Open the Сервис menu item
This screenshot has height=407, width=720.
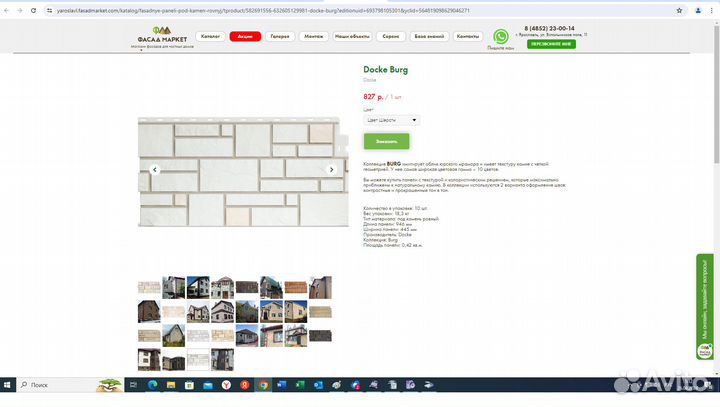click(x=391, y=36)
